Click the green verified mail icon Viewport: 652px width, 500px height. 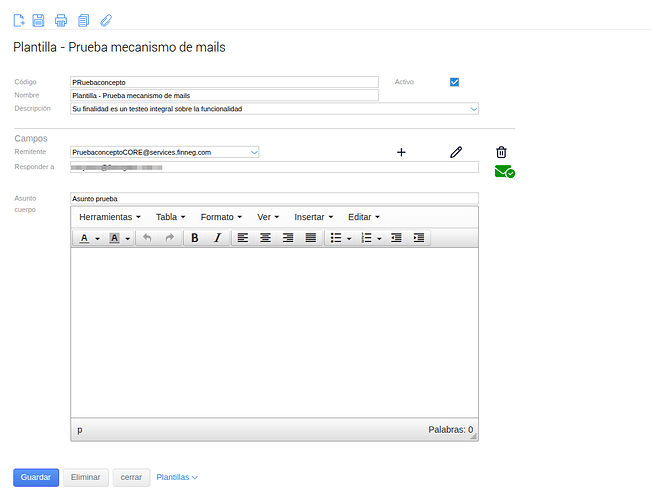pos(504,172)
